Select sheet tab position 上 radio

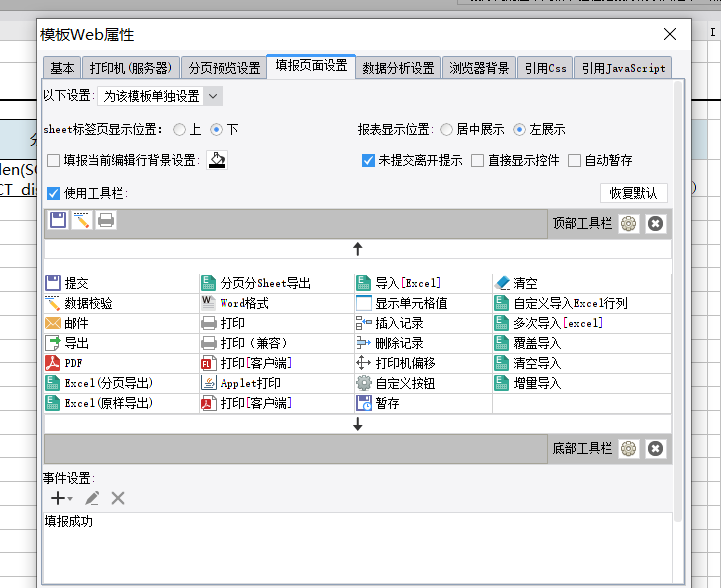tap(179, 130)
